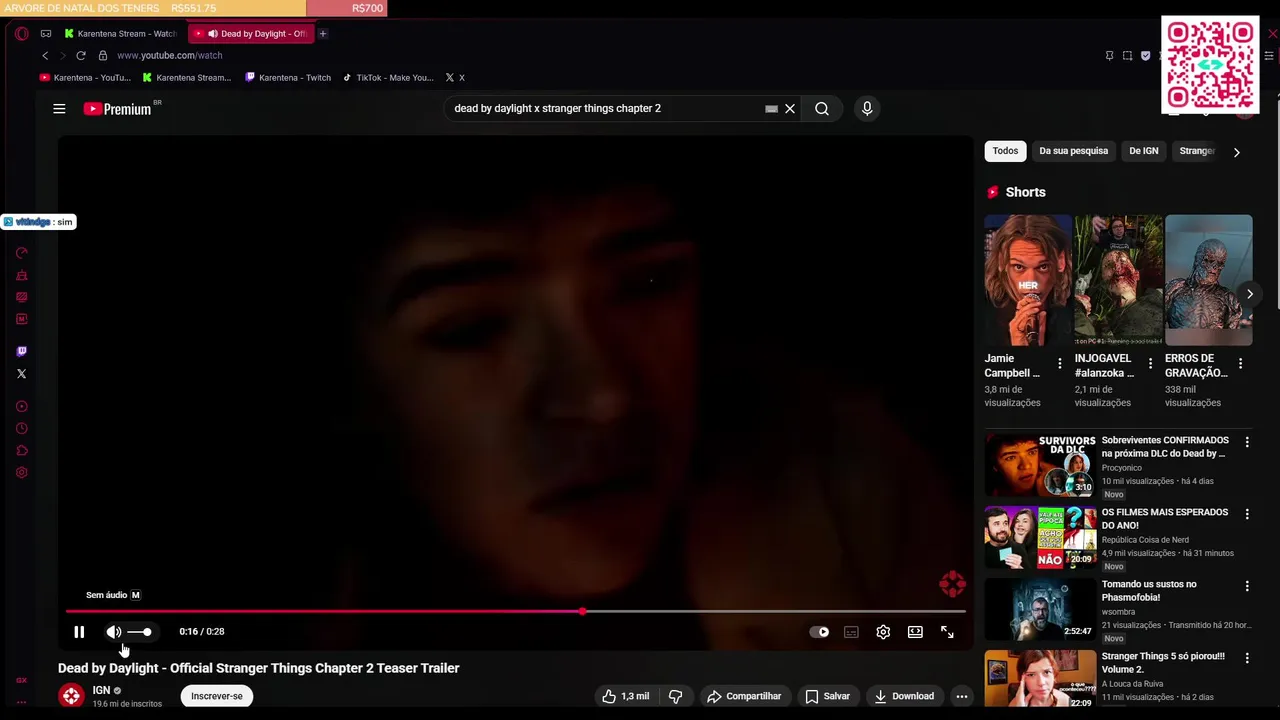Open the Opera GX main menu logo

point(21,34)
